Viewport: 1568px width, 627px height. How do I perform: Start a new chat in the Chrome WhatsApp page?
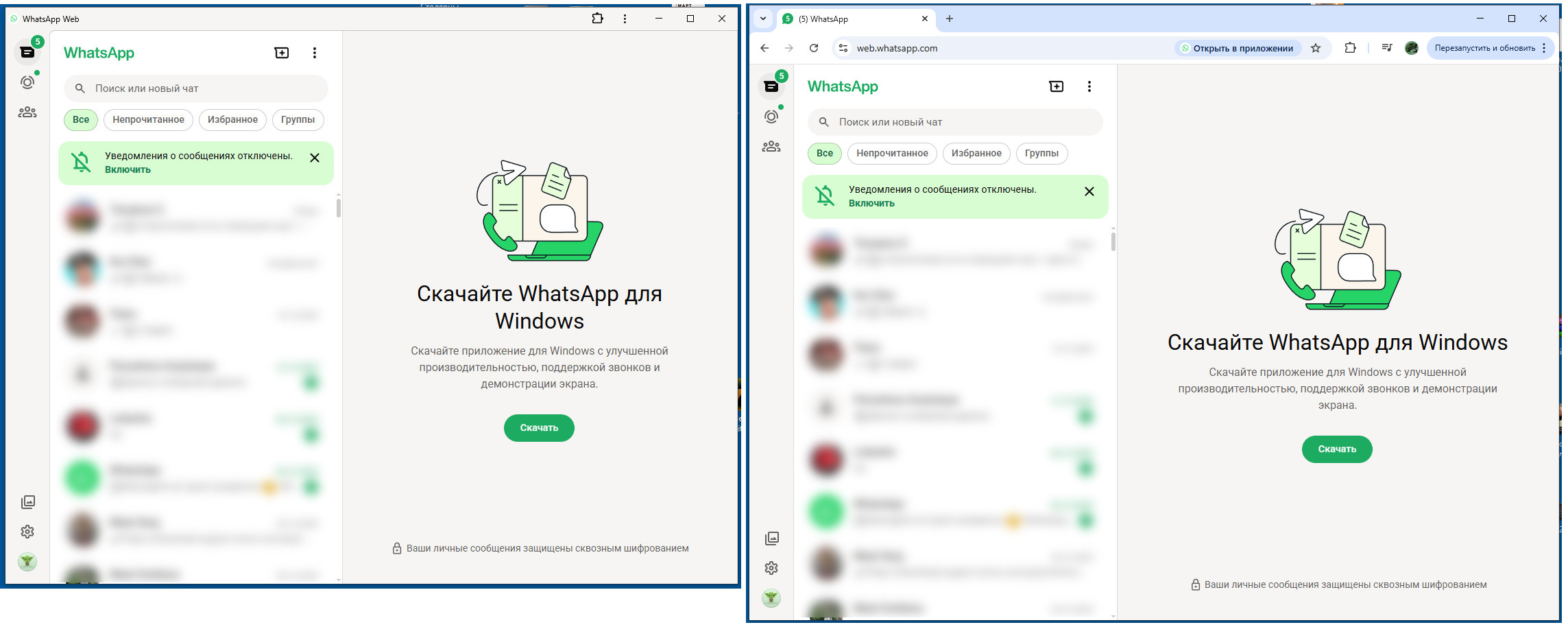(x=1057, y=86)
